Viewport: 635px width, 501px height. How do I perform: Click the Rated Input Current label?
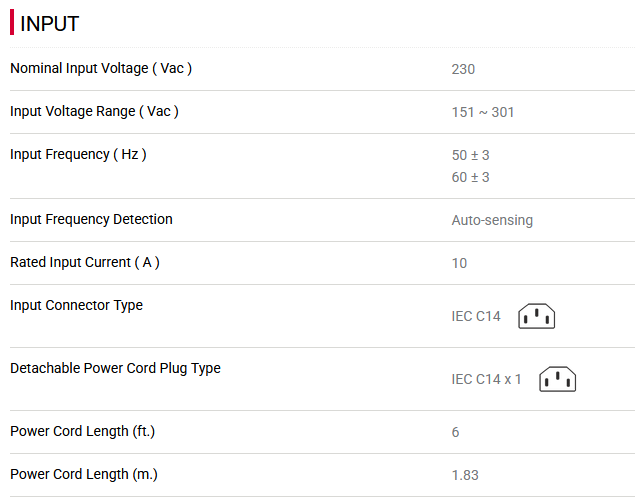[x=85, y=262]
